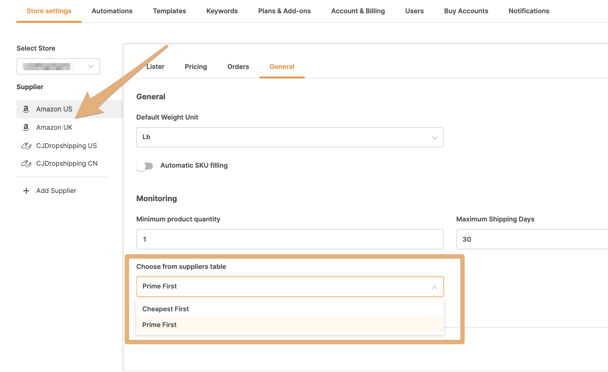Click the Choose from suppliers table label
Image resolution: width=608 pixels, height=372 pixels.
(181, 266)
